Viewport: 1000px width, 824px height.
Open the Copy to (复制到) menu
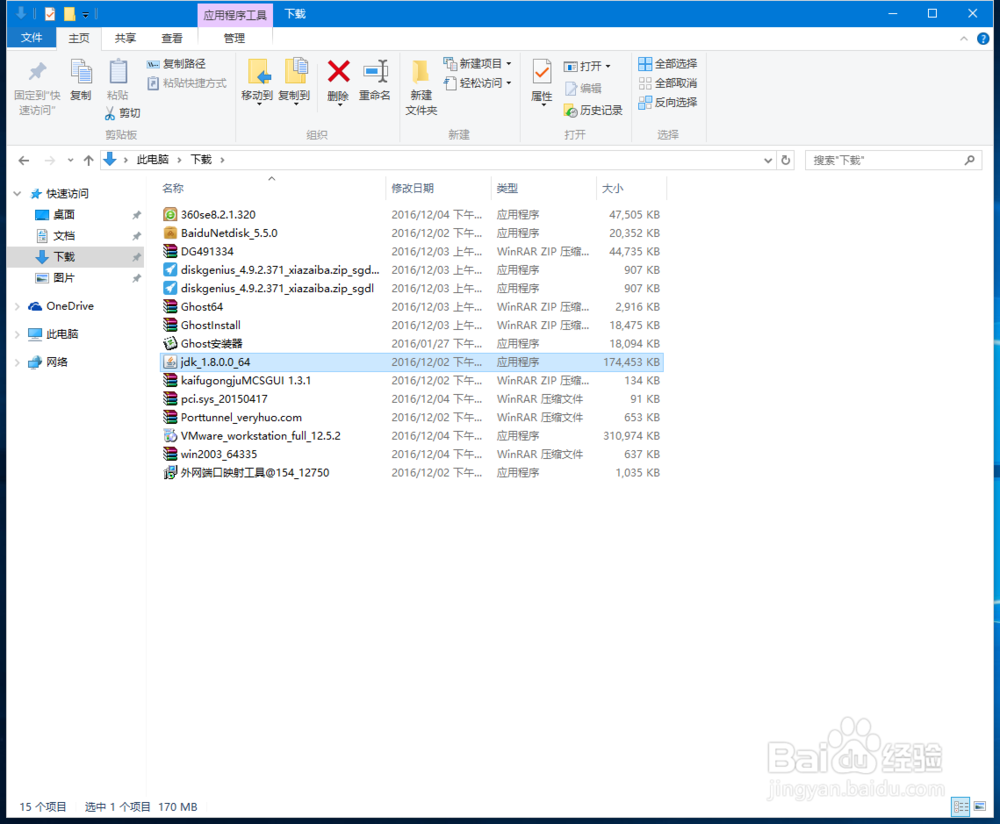295,81
